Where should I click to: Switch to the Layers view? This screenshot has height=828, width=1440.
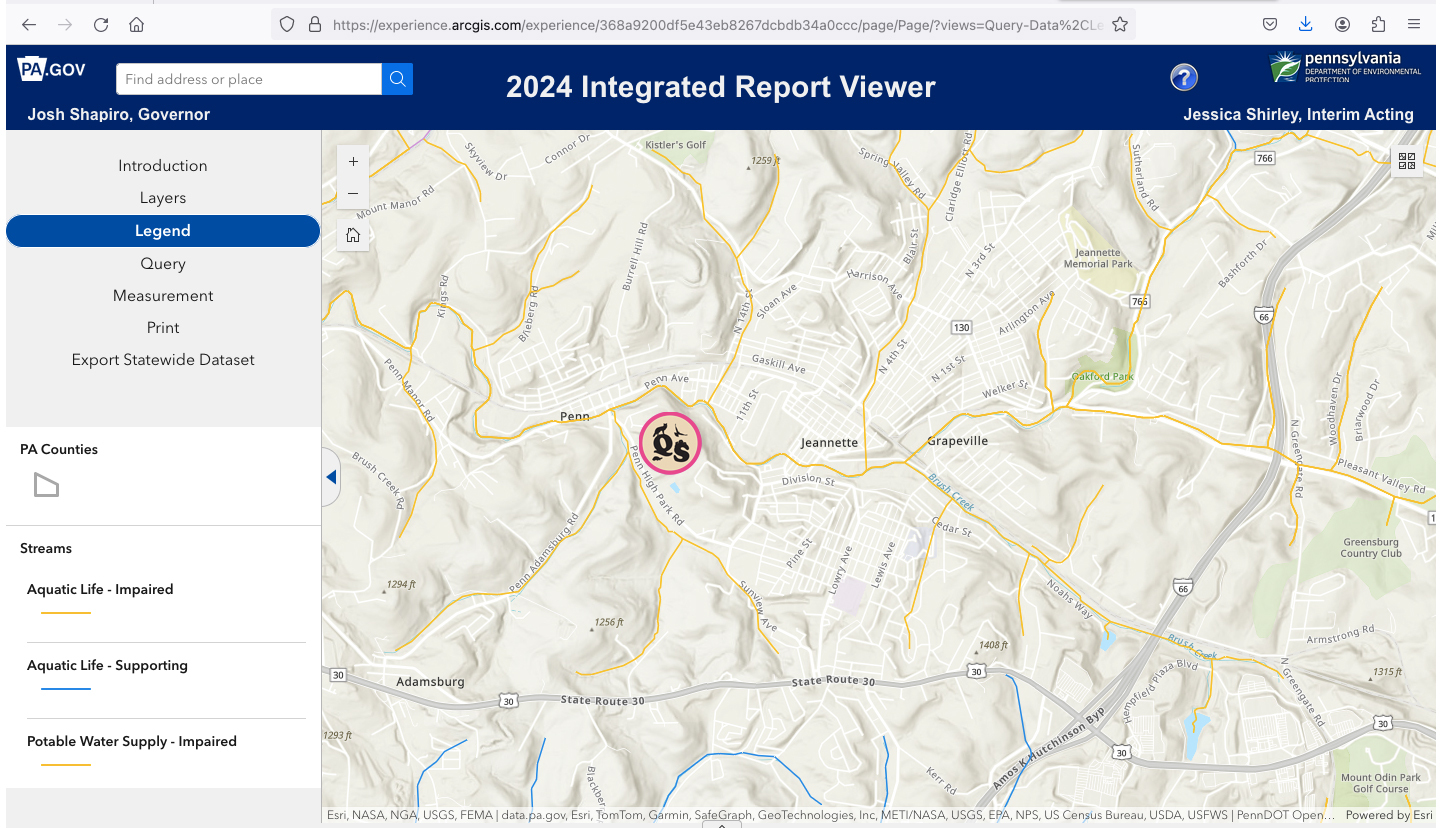163,198
